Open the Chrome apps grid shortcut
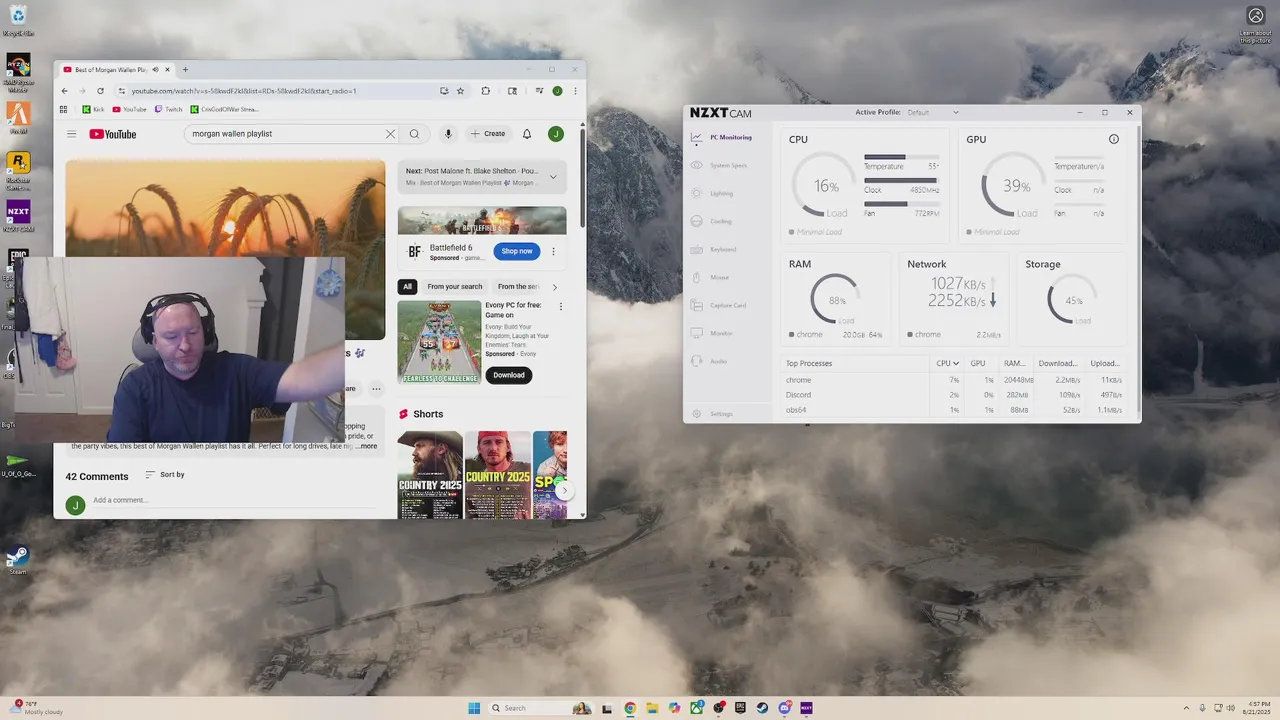The width and height of the screenshot is (1280, 720). pos(64,109)
